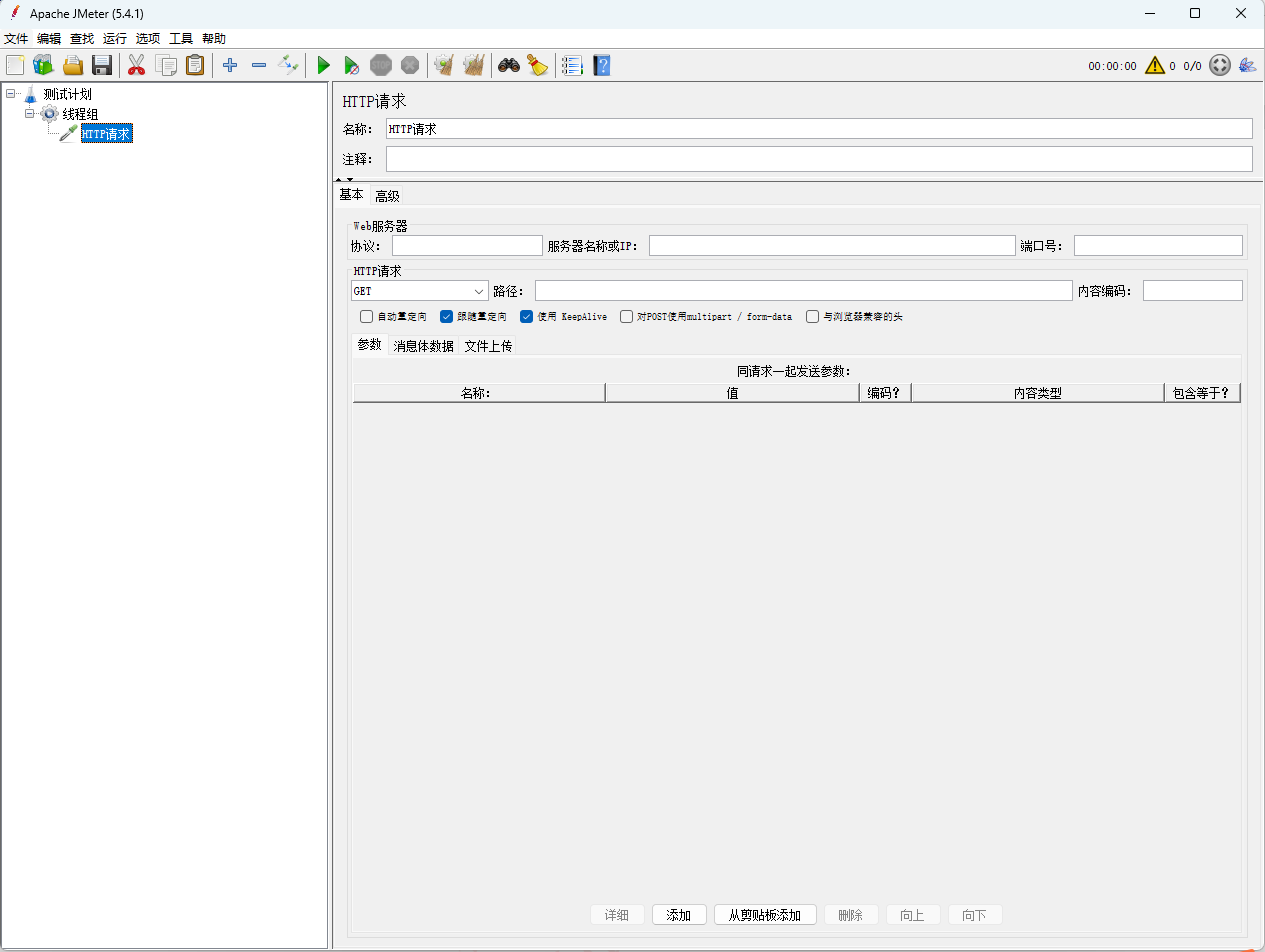Open the 选项 menu

(148, 39)
